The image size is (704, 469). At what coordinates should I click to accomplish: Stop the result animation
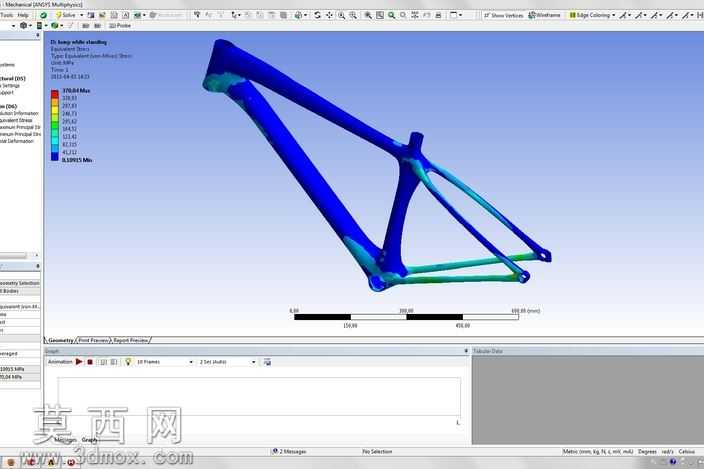point(90,362)
